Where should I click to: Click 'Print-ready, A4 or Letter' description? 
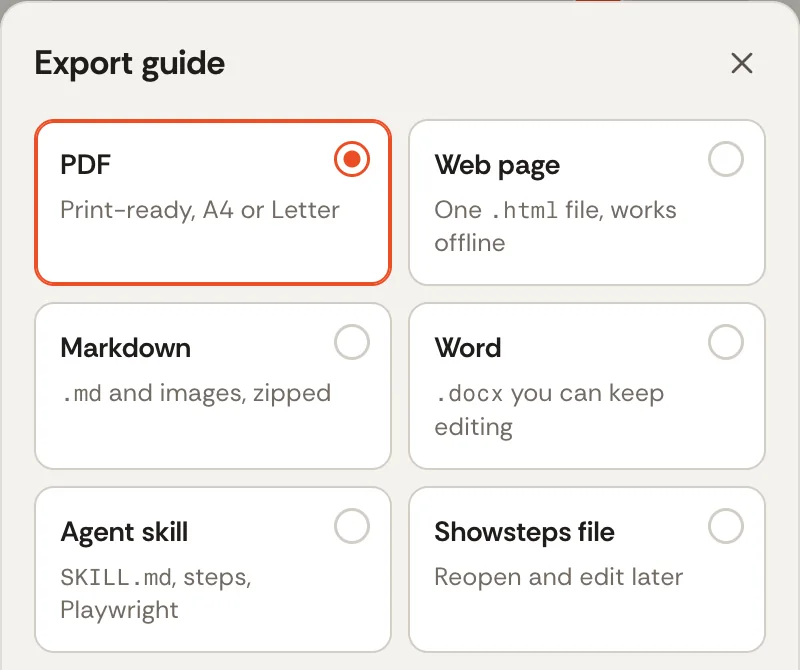[199, 210]
